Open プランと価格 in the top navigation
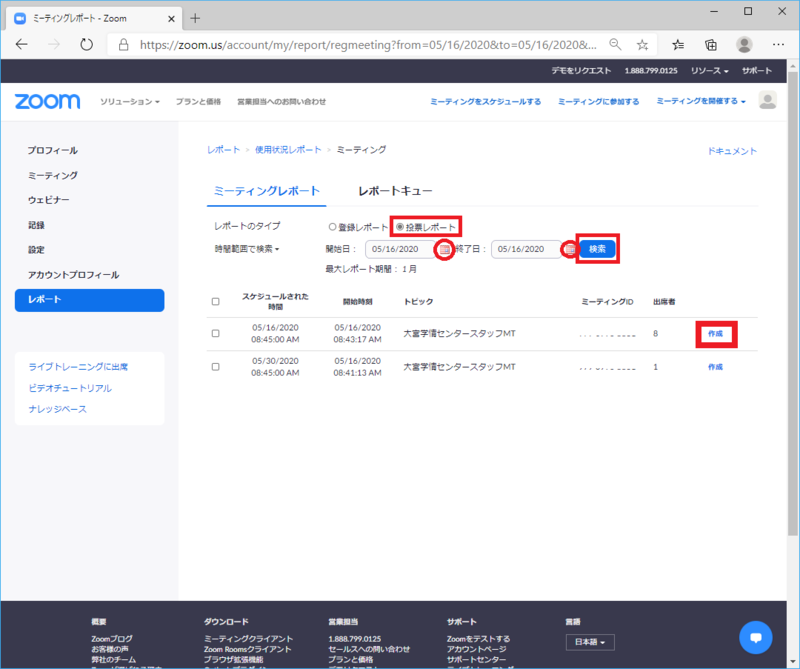The width and height of the screenshot is (800, 669). point(198,102)
